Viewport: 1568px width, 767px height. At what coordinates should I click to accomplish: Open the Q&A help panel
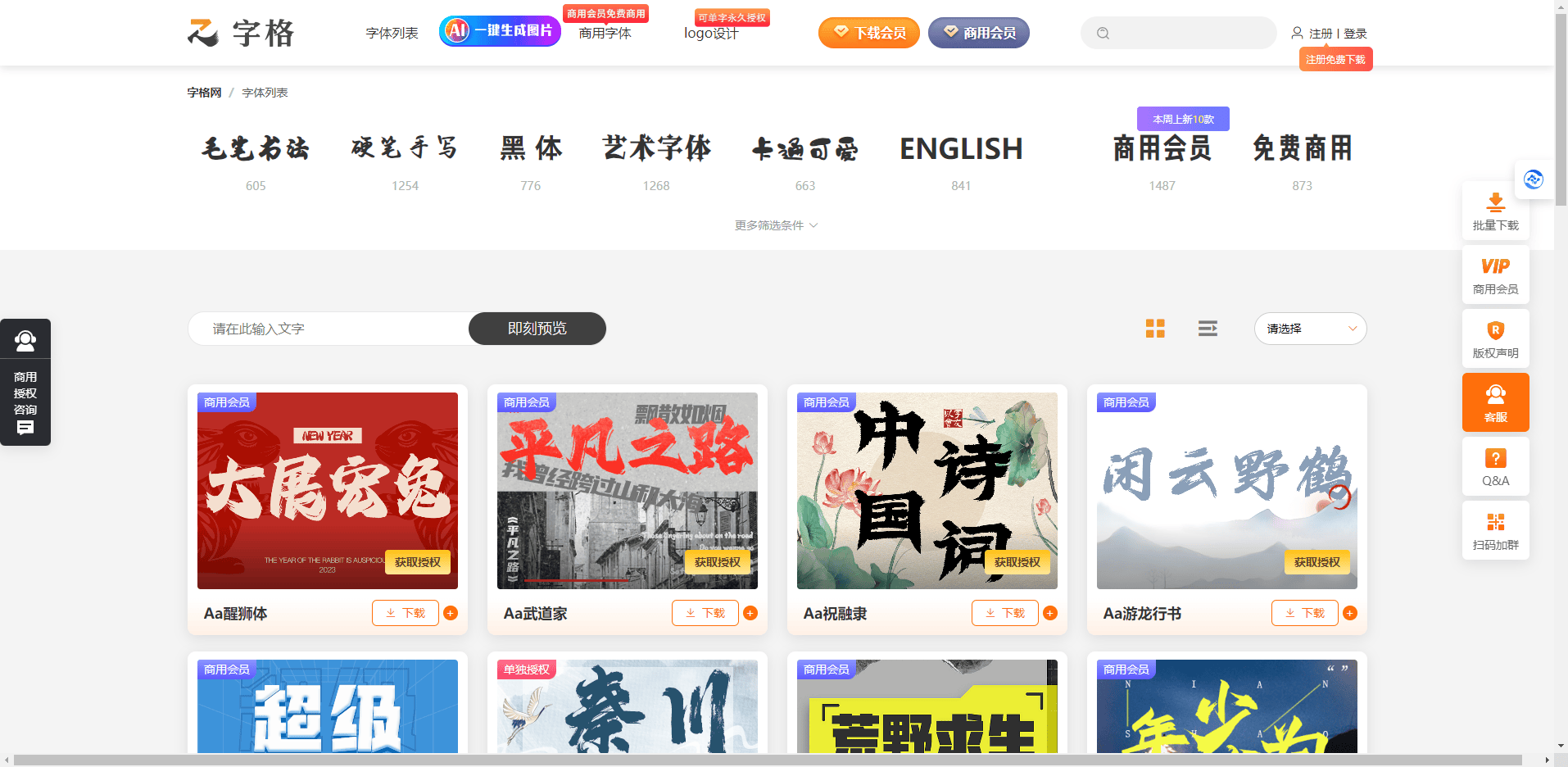(1495, 466)
